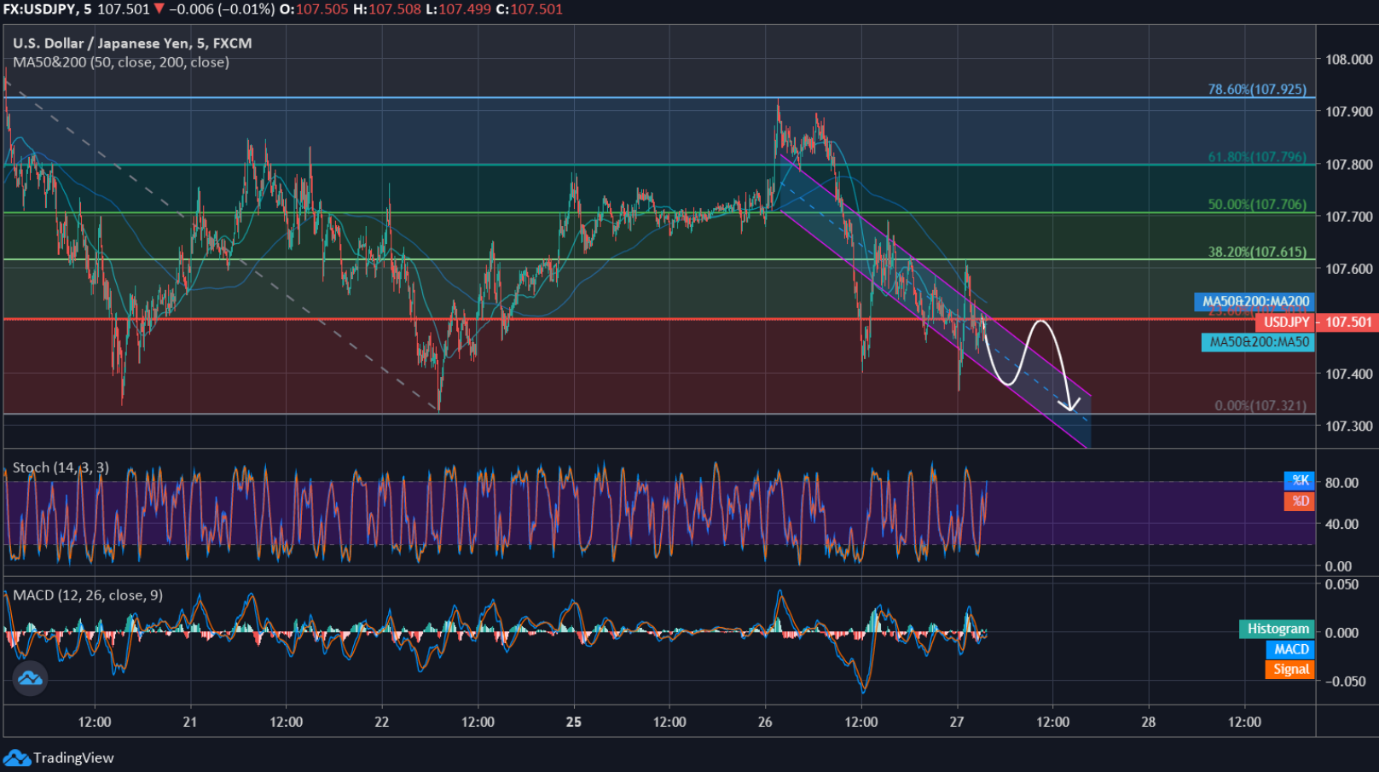Viewport: 1379px width, 772px height.
Task: Click the %D stochastic label
Action: tap(1299, 500)
